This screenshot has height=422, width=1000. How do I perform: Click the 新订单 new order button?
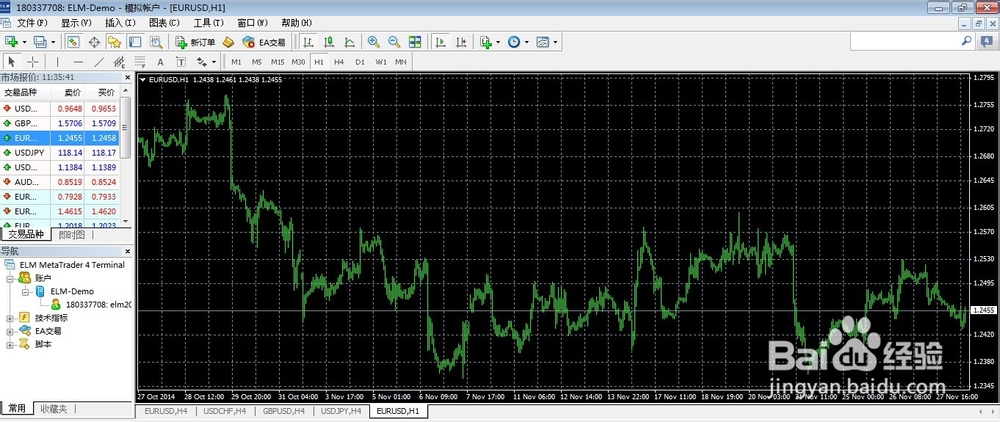195,42
